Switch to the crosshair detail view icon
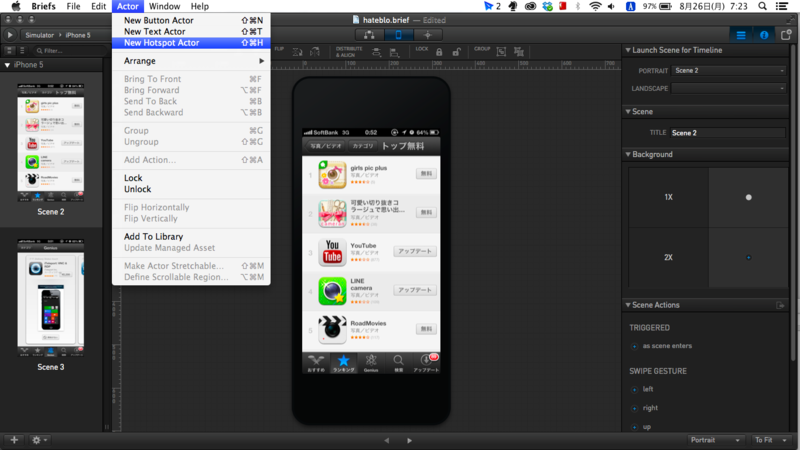This screenshot has width=800, height=450. click(x=428, y=35)
